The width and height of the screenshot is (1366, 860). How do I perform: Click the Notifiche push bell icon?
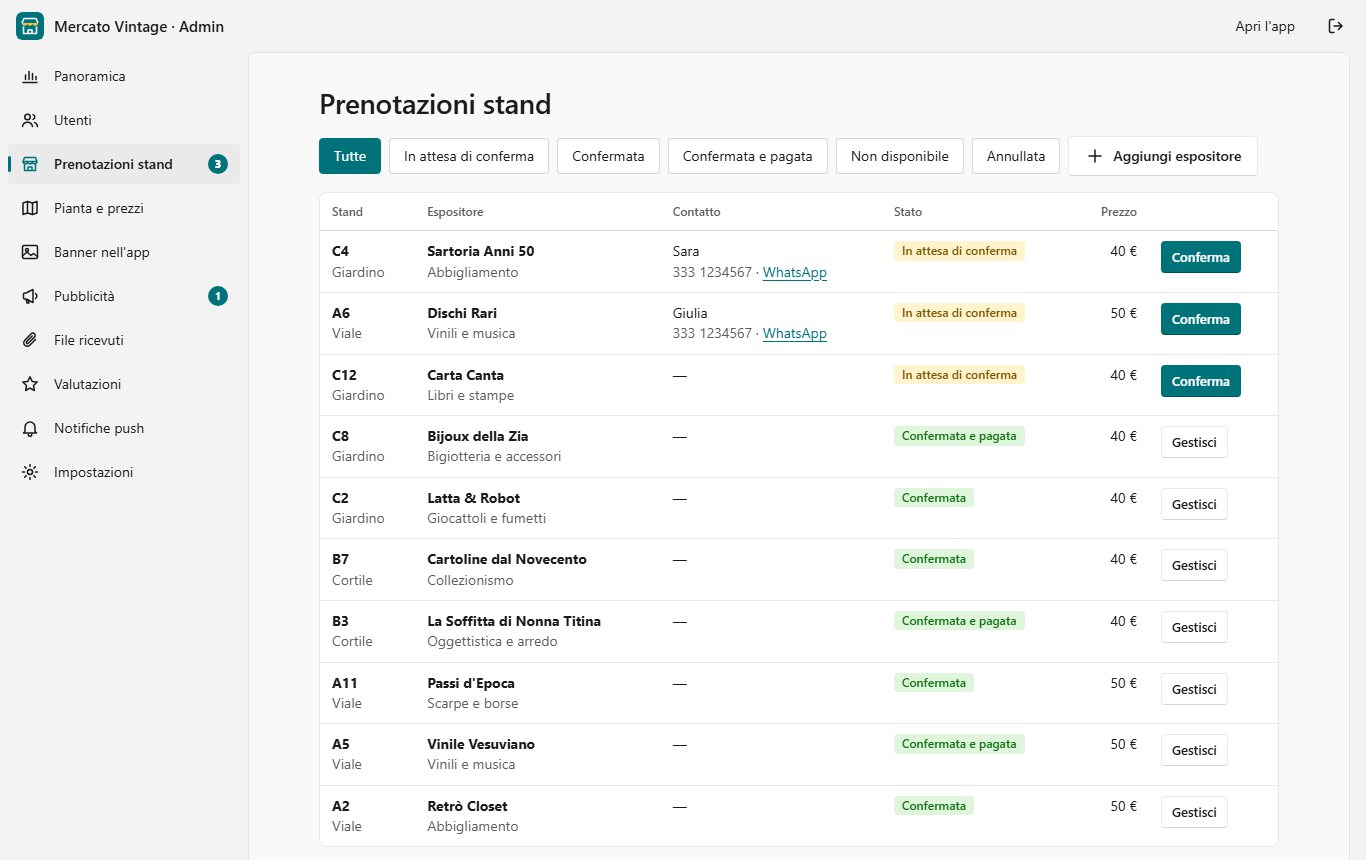(30, 428)
